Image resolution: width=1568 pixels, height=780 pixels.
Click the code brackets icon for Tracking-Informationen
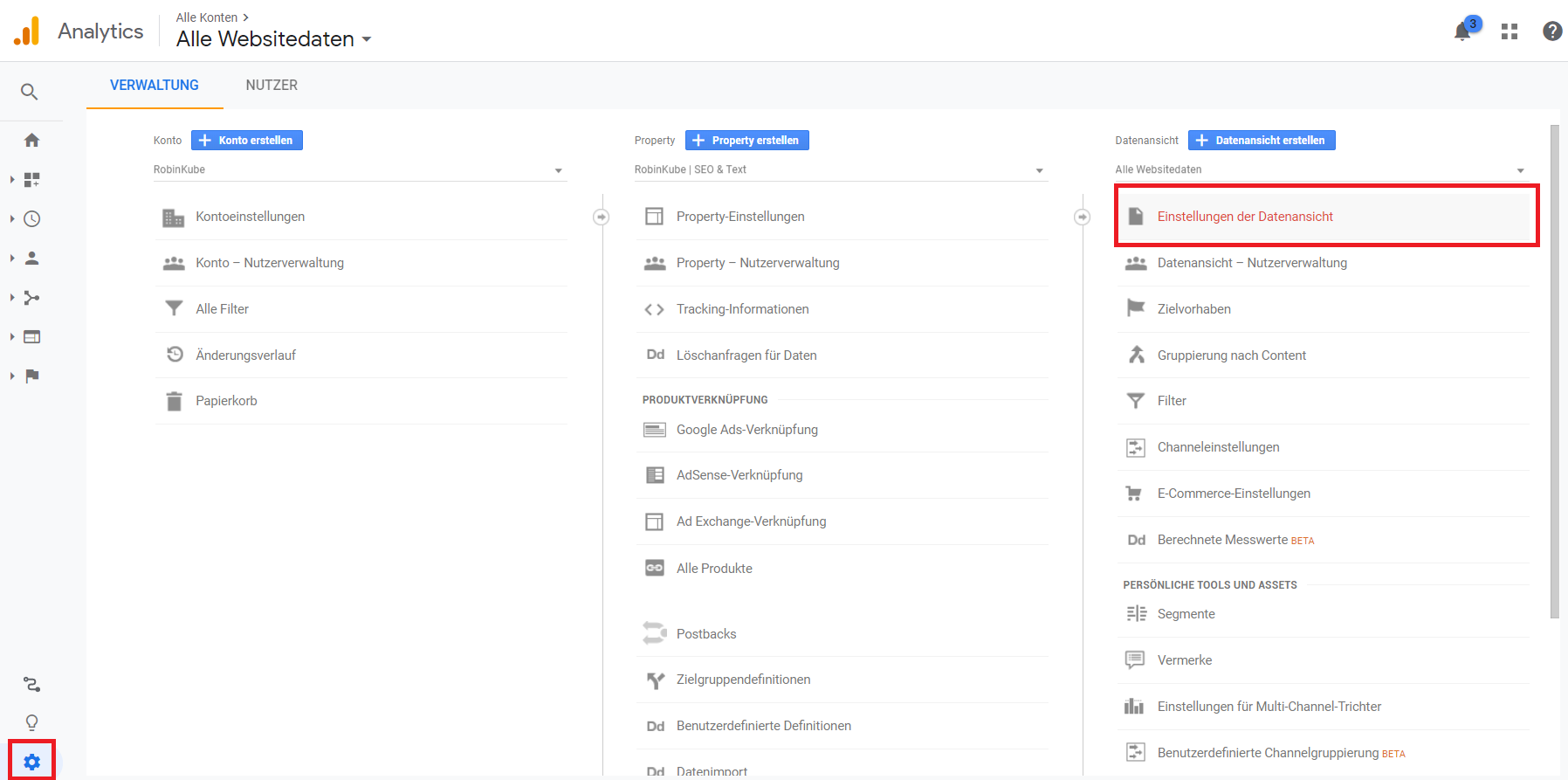tap(654, 309)
